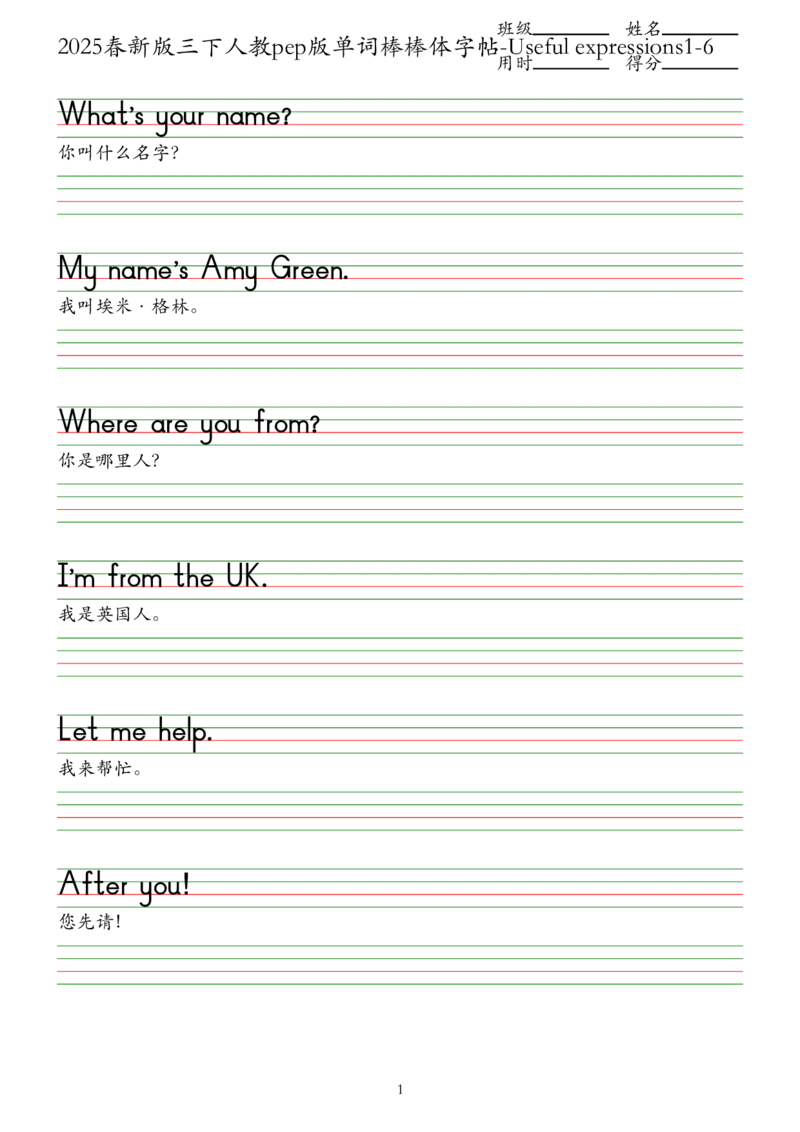Click the blank line under "I'm from the UK."

pos(400,655)
